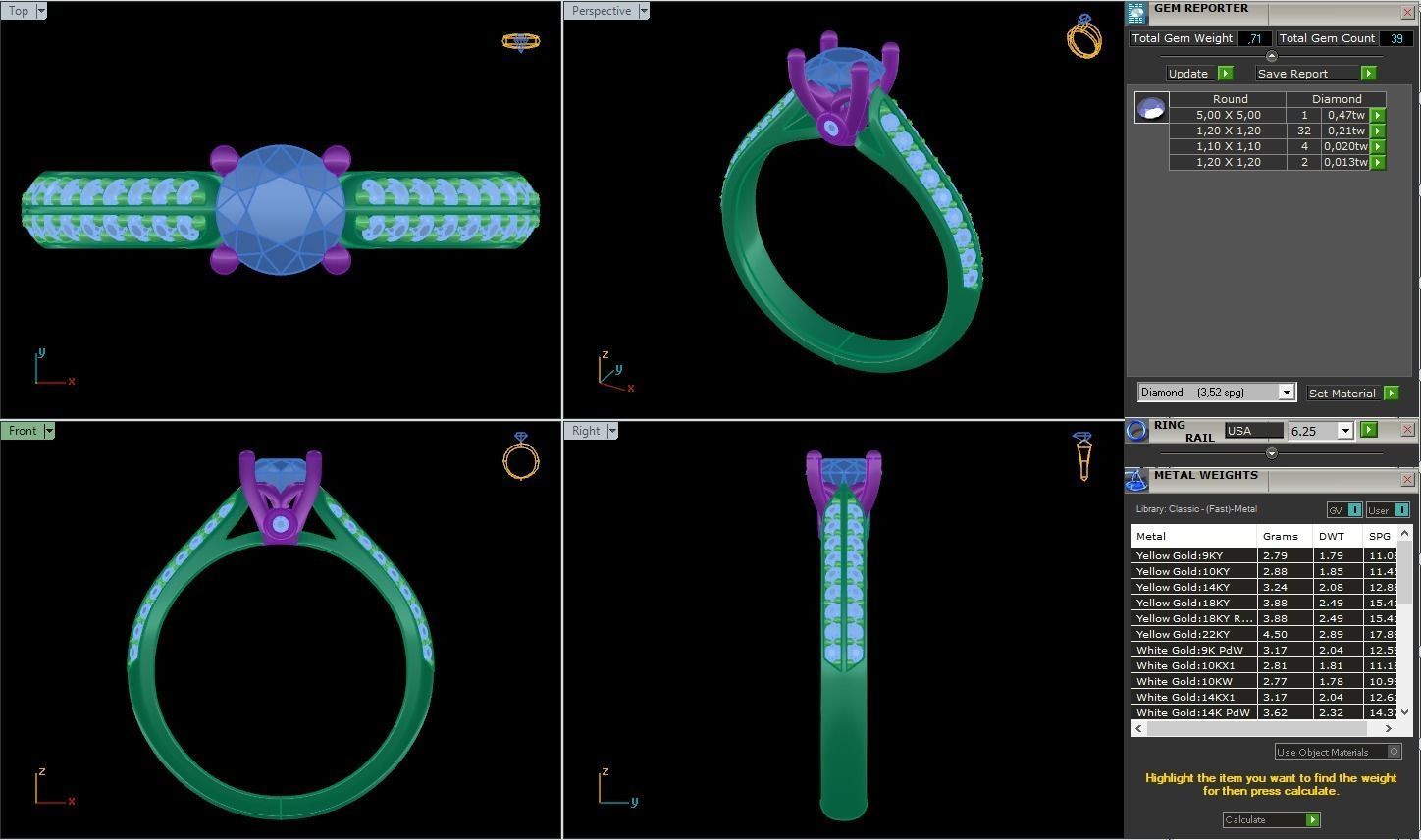1421x840 pixels.
Task: Select the Front viewport label
Action: coord(23,431)
